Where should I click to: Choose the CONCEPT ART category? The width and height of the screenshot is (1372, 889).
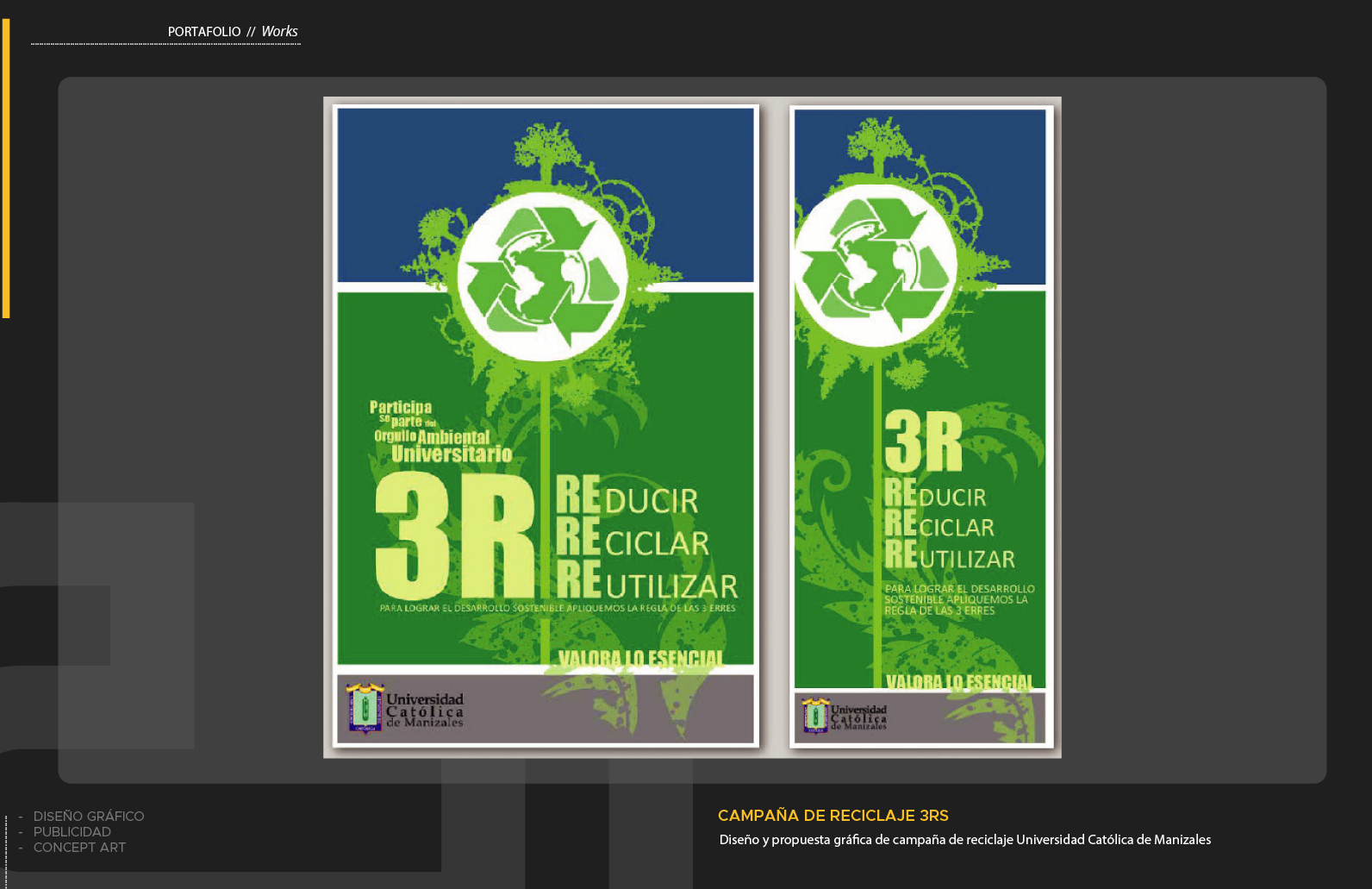79,848
